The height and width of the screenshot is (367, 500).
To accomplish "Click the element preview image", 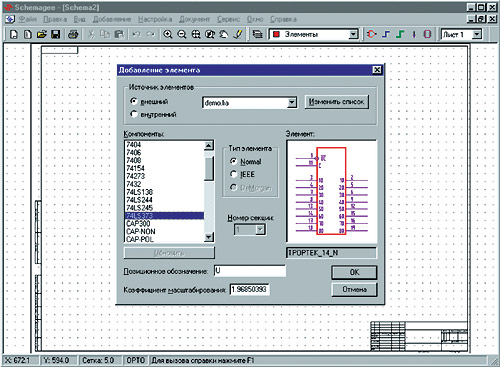I will pos(332,191).
